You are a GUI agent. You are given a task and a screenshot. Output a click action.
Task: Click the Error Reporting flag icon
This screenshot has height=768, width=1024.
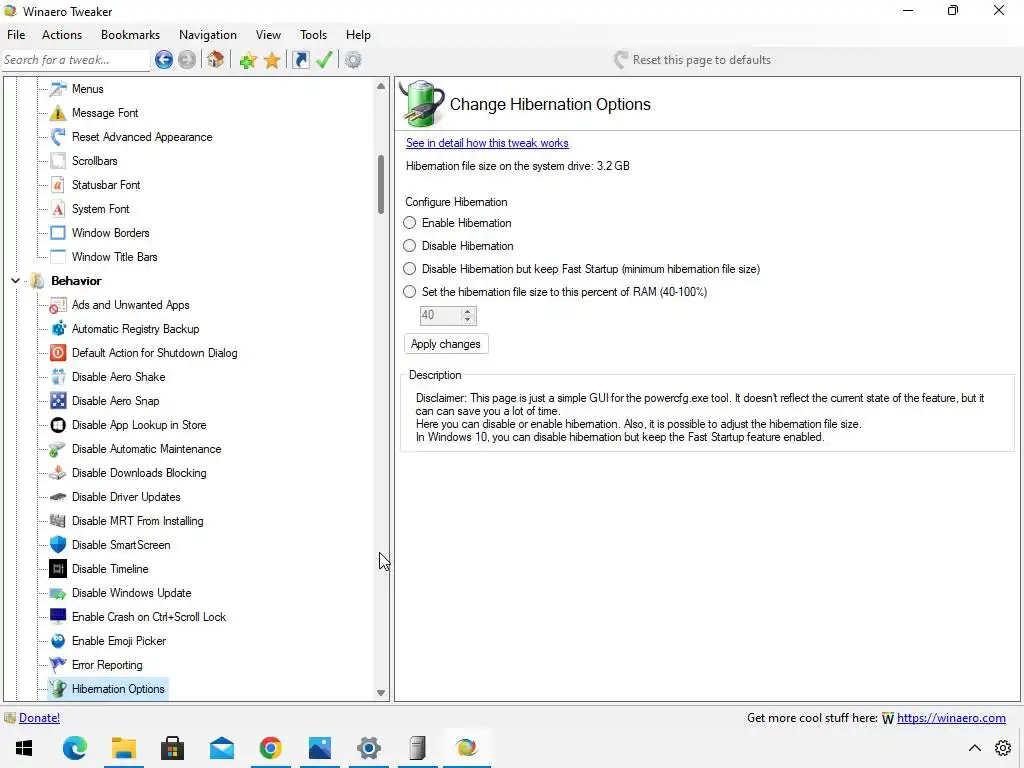(58, 665)
